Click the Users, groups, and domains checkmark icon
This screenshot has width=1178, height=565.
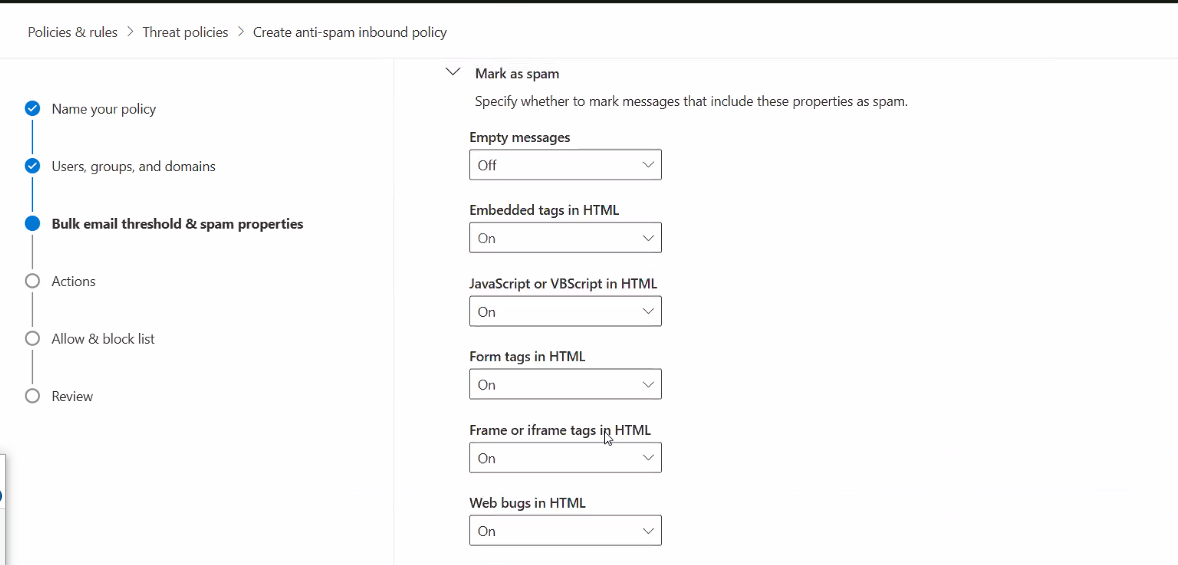tap(32, 165)
